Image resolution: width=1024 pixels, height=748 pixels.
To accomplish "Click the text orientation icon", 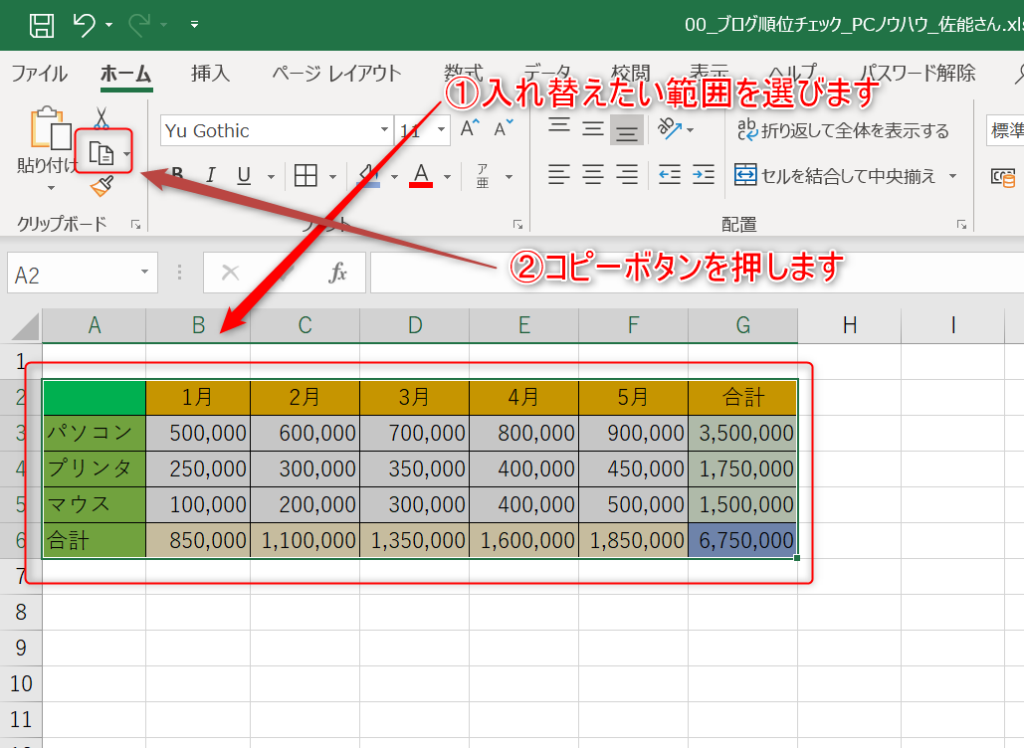I will tap(669, 129).
